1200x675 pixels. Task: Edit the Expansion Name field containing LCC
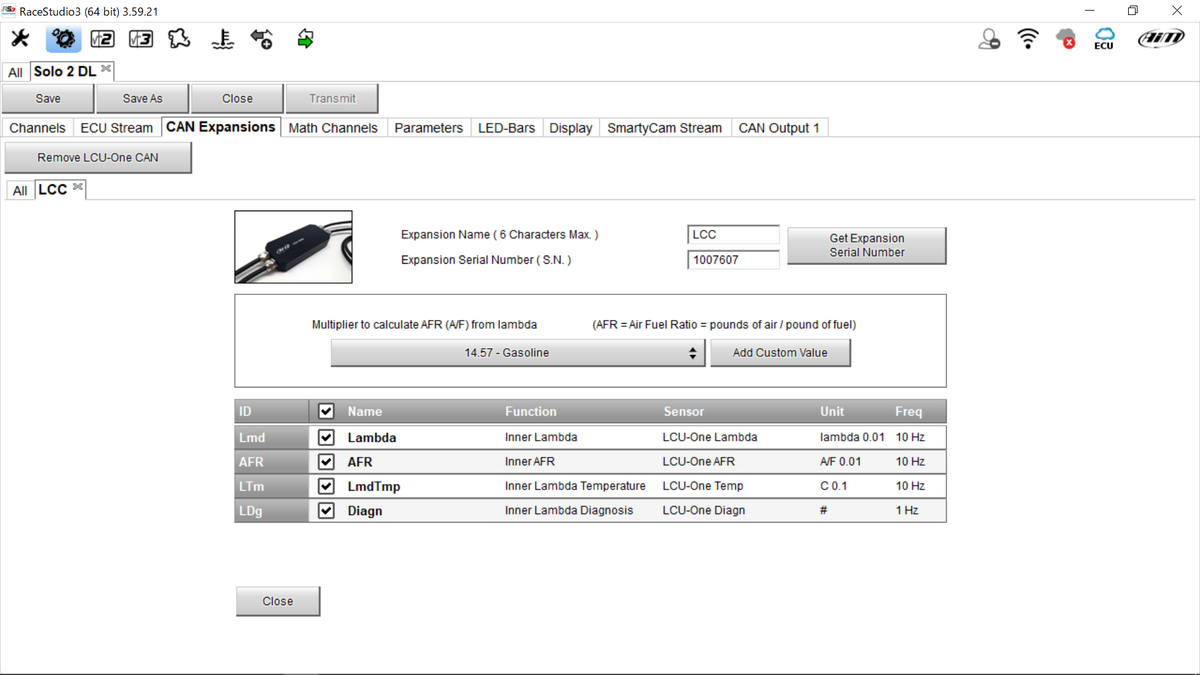(733, 235)
